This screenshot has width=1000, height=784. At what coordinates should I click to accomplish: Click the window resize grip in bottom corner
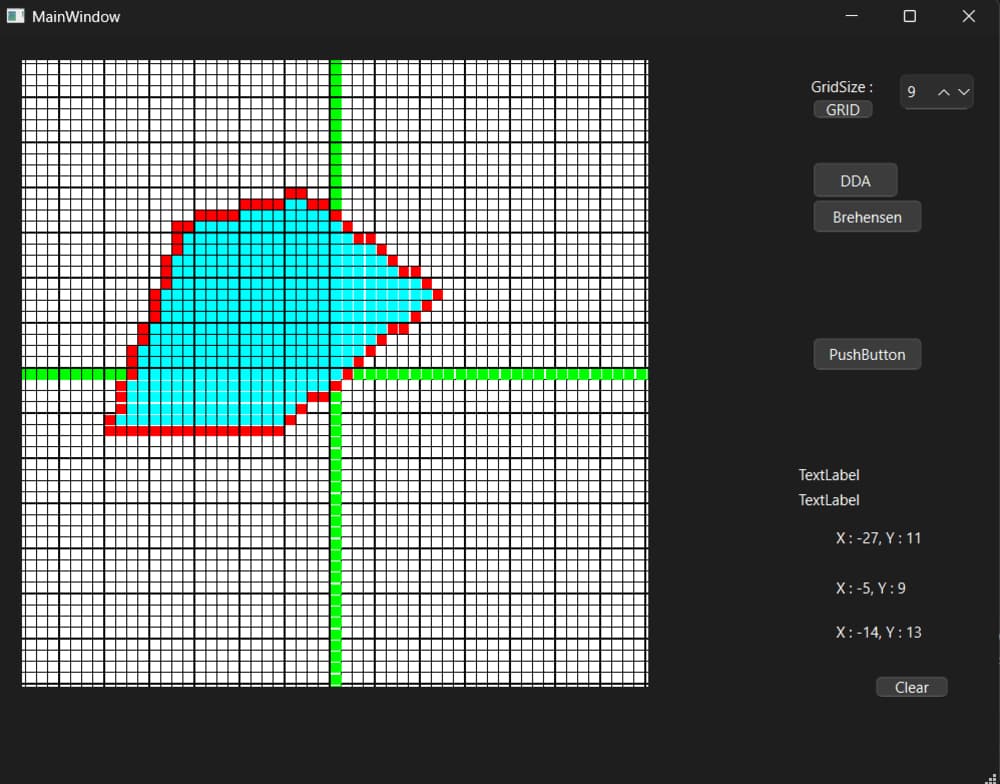992,777
